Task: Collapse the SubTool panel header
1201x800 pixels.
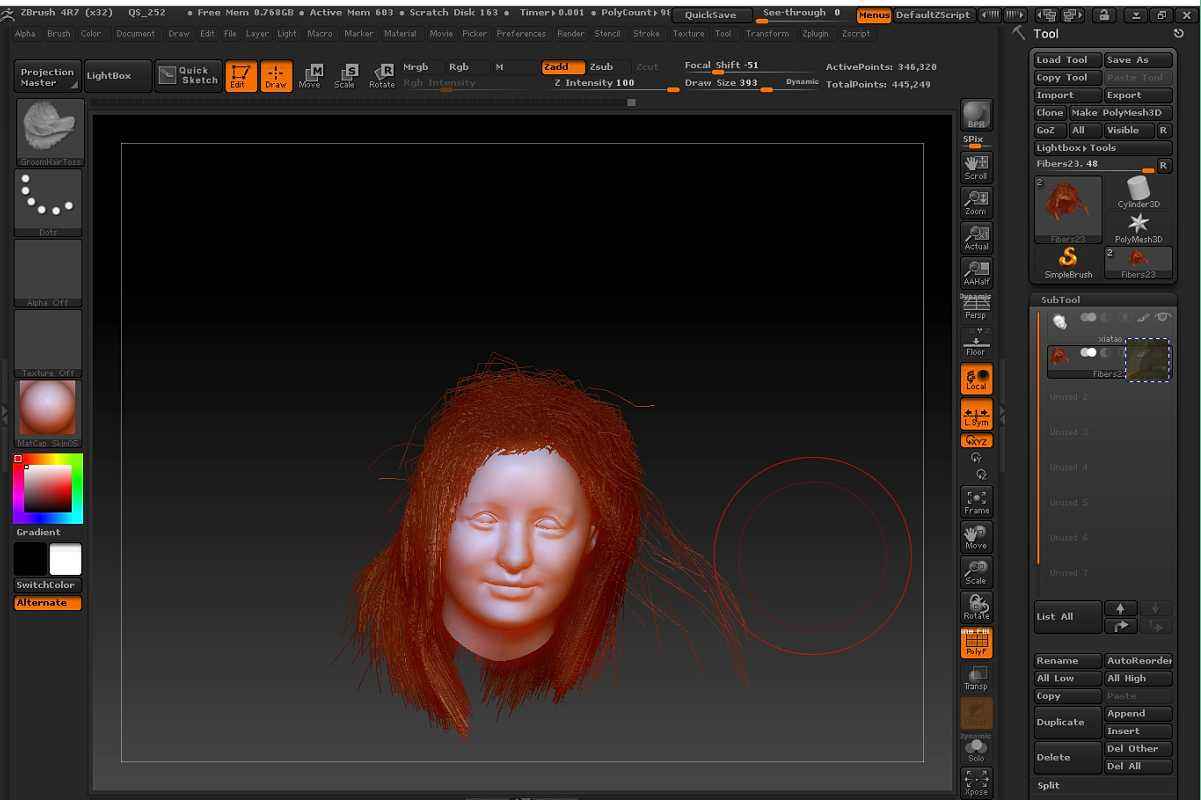Action: coord(1060,299)
